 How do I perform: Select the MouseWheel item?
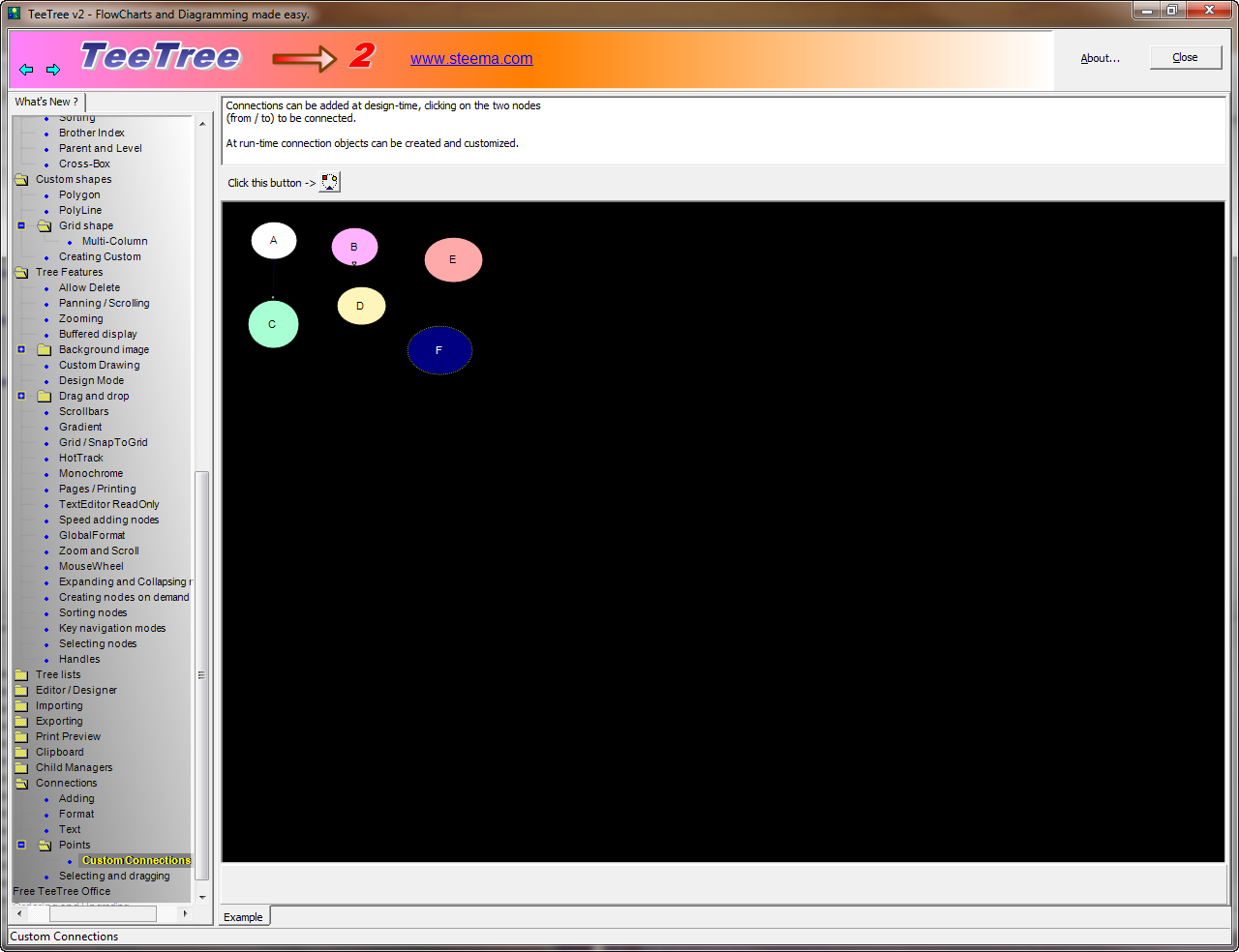[x=91, y=566]
